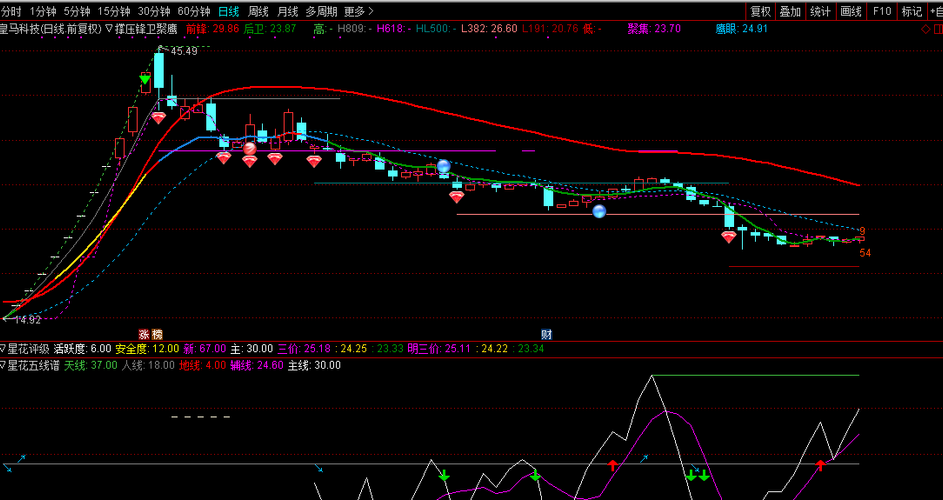Click the first red up arrow in 五线谱 panel
This screenshot has width=943, height=500.
pyautogui.click(x=613, y=465)
